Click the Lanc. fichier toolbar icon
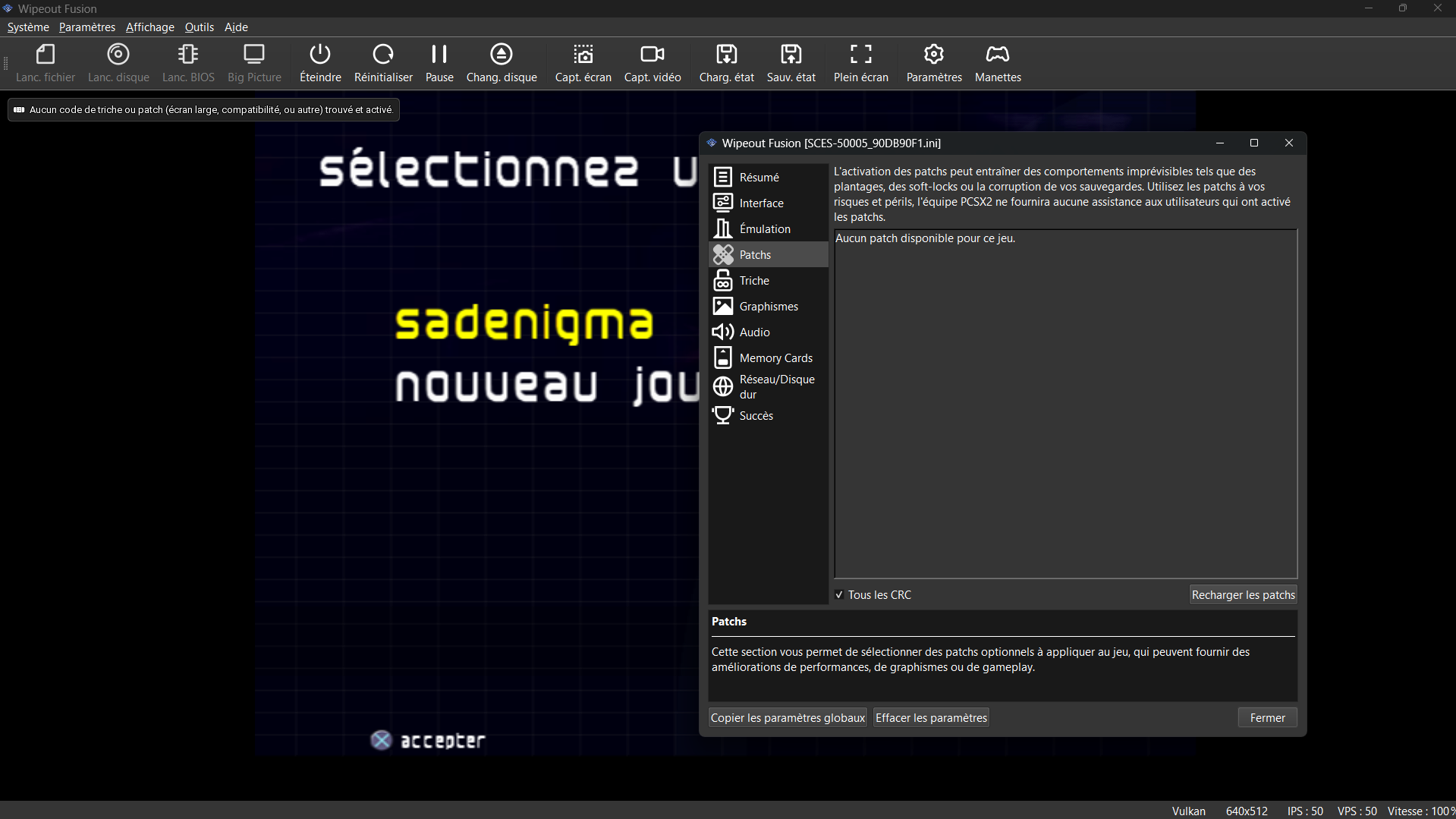Image resolution: width=1456 pixels, height=819 pixels. (x=46, y=63)
